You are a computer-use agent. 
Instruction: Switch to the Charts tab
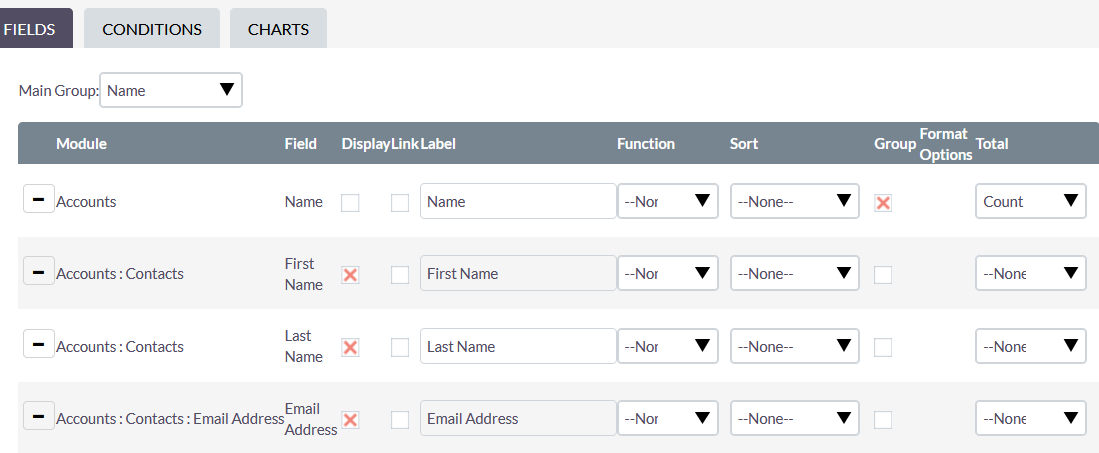tap(278, 29)
